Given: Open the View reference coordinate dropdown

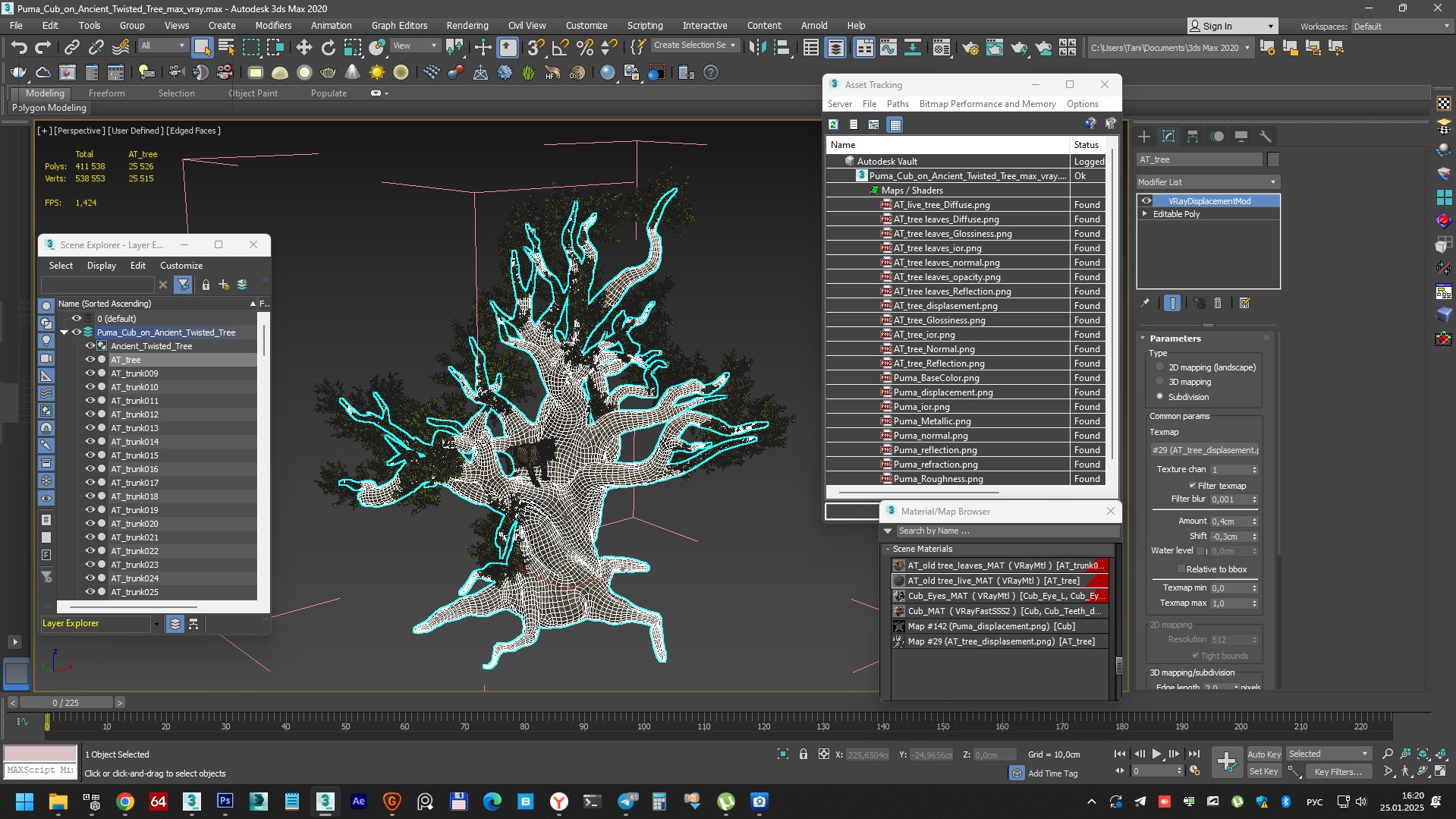Looking at the screenshot, I should pyautogui.click(x=414, y=46).
